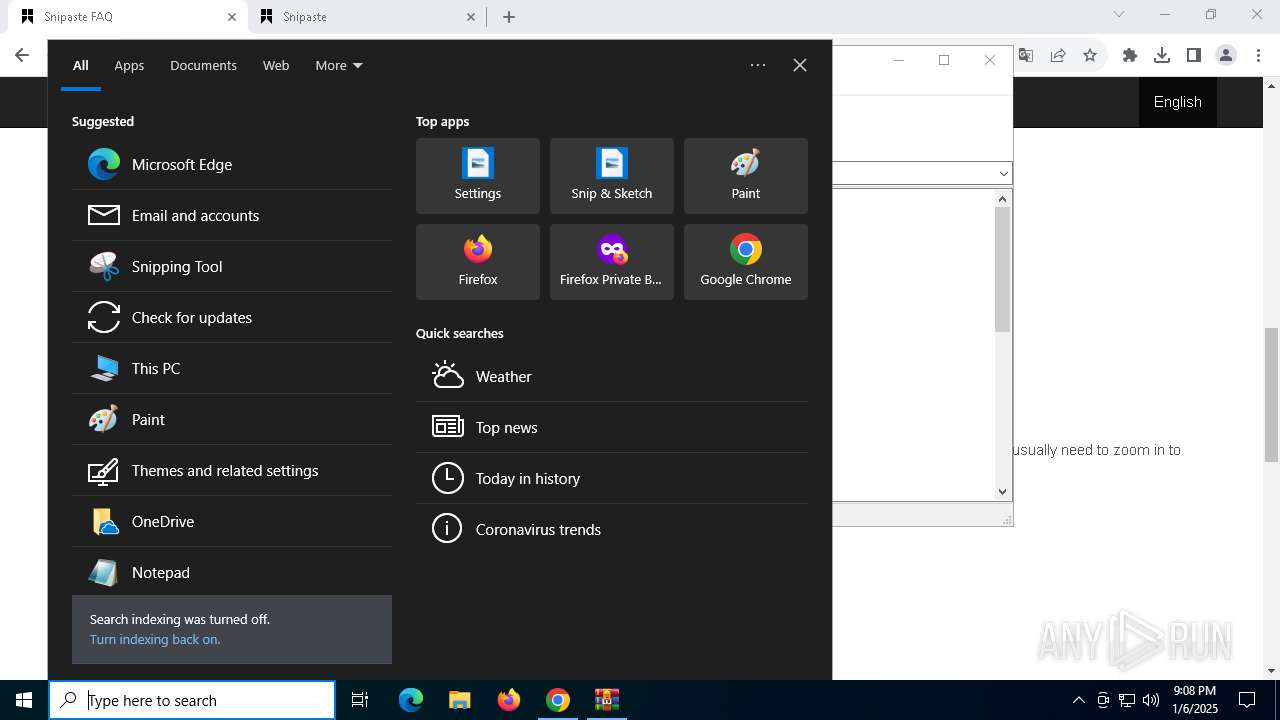Share this page in Chrome
Image resolution: width=1280 pixels, height=720 pixels.
(1058, 56)
